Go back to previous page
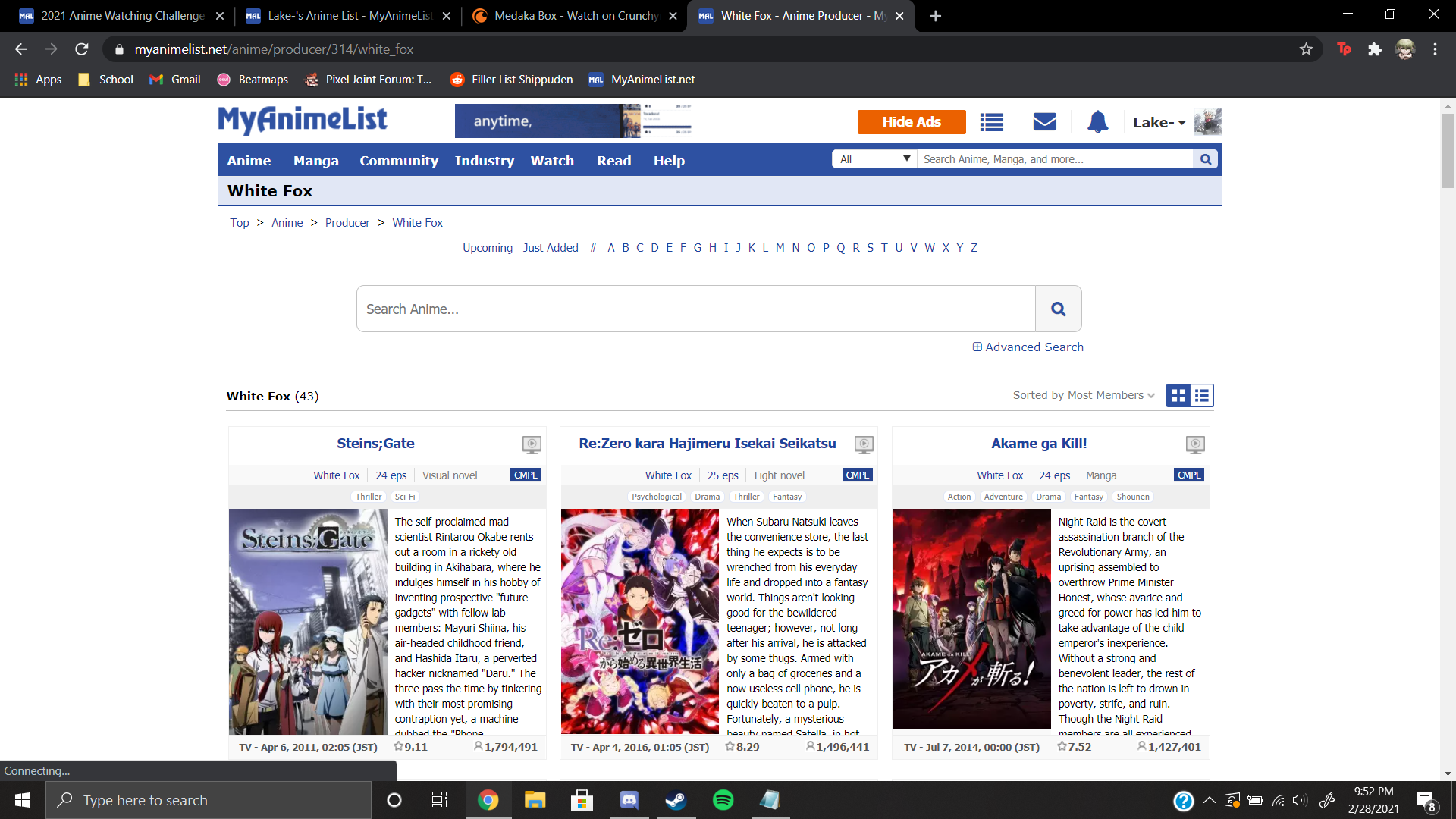Screen dimensions: 1456x819 (x=21, y=49)
